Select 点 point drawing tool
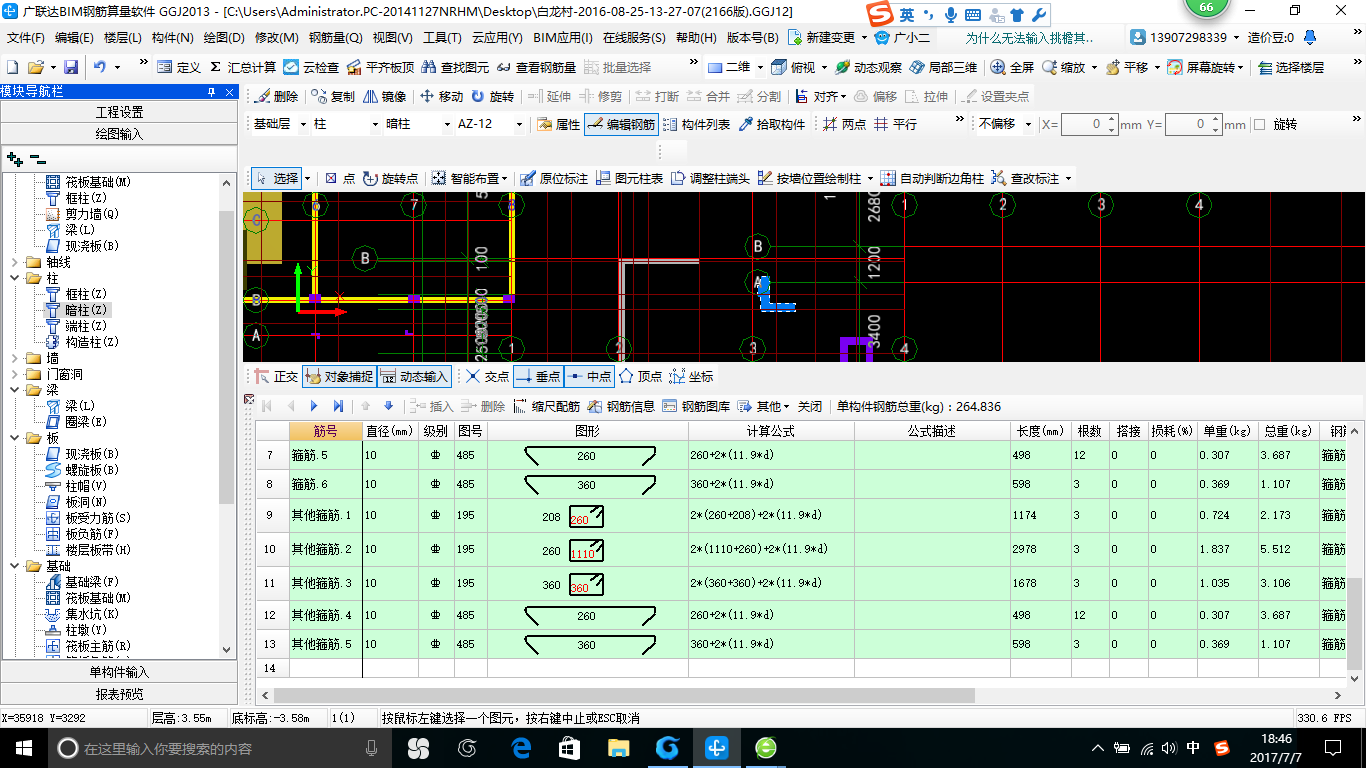The image size is (1366, 768). pyautogui.click(x=340, y=178)
